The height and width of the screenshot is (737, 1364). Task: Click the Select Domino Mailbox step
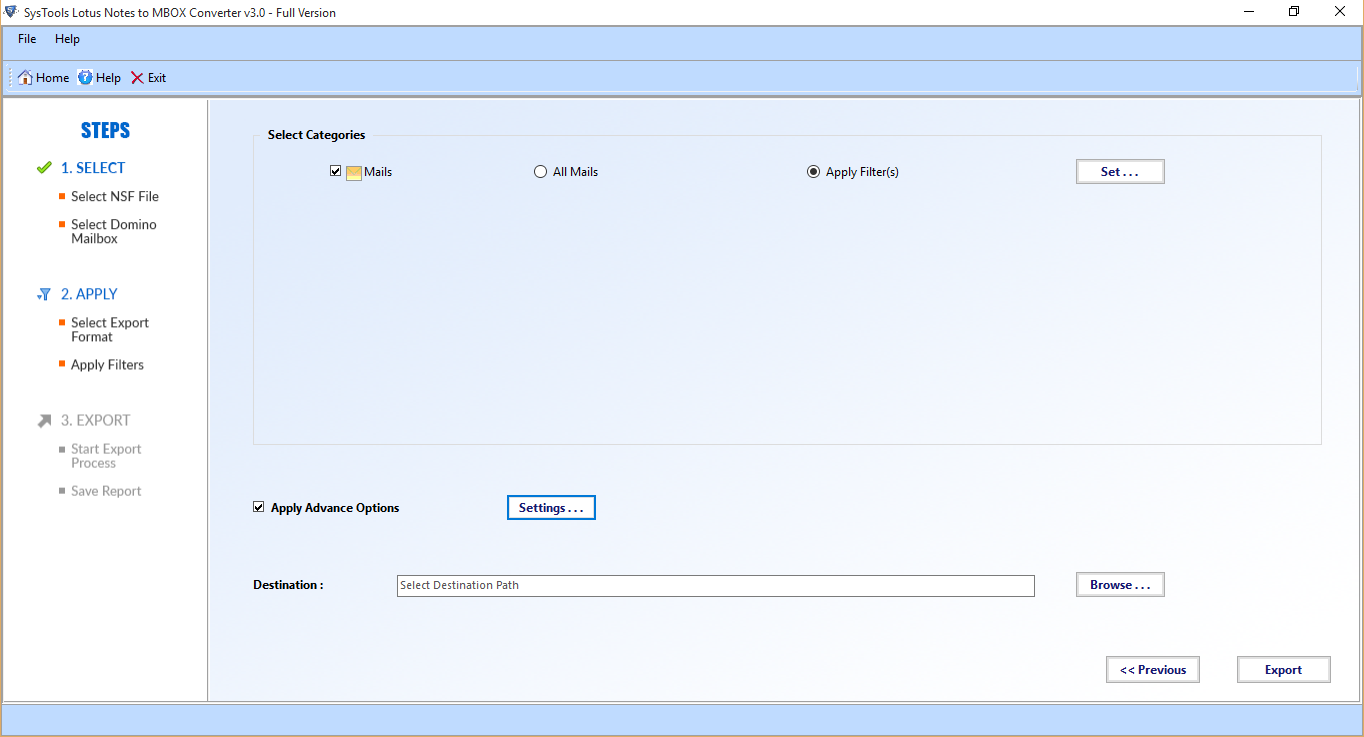114,232
